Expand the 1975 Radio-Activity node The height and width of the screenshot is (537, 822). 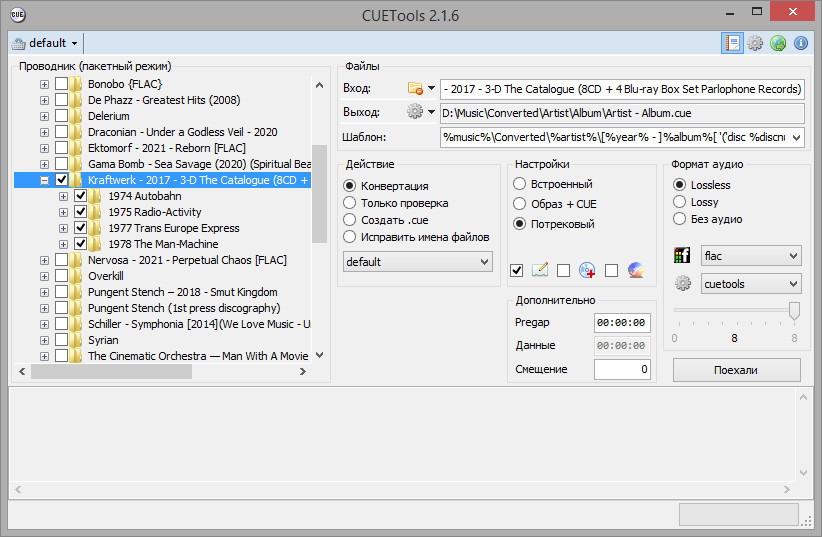63,212
